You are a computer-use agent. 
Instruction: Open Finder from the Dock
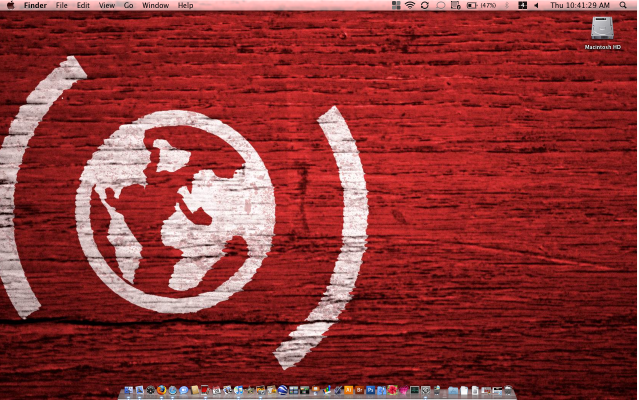tap(129, 390)
